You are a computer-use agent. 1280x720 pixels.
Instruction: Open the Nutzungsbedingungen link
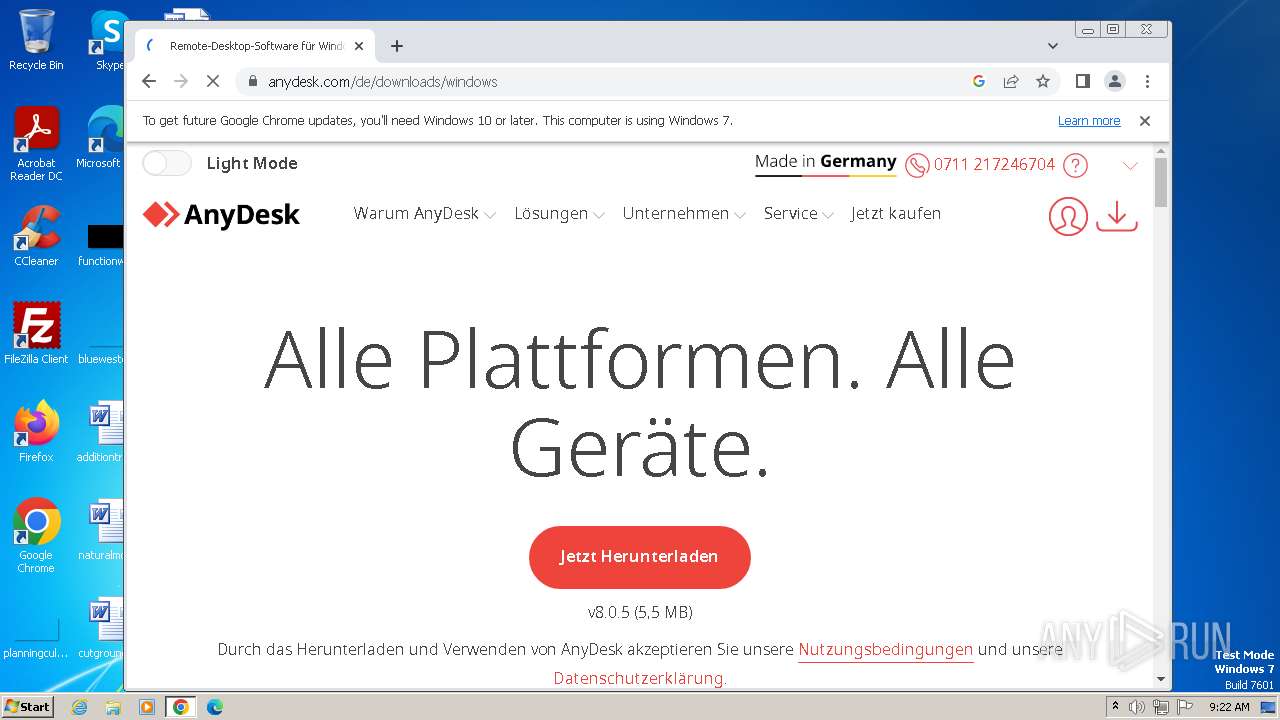(x=885, y=649)
